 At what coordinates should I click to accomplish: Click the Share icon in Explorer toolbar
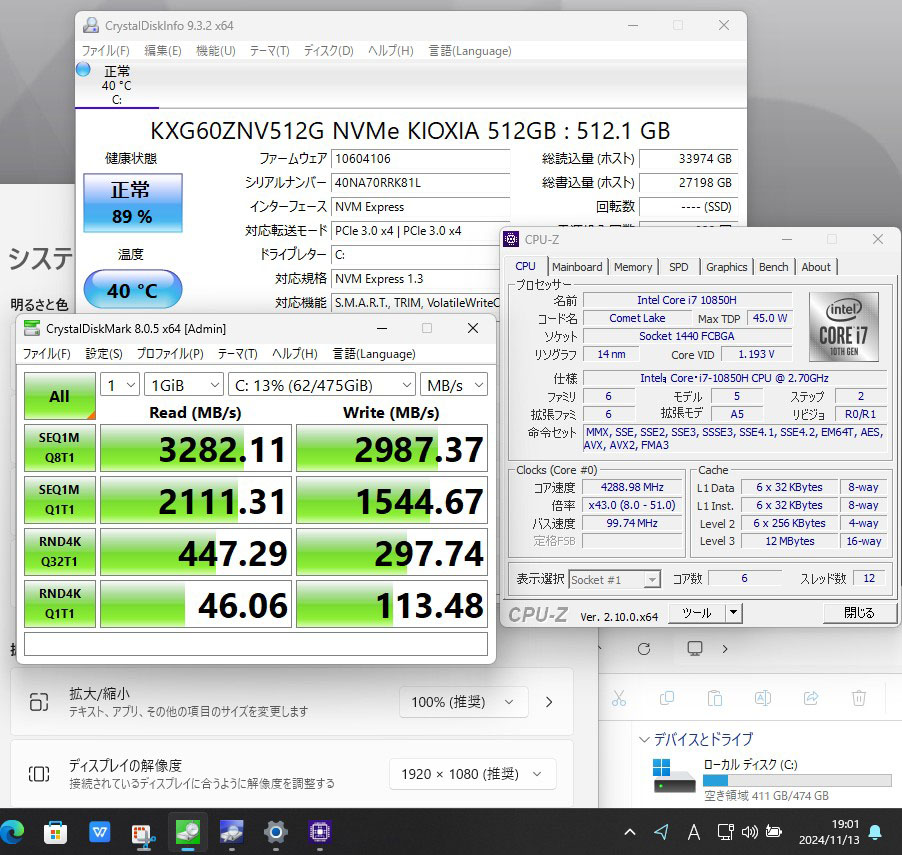tap(811, 698)
